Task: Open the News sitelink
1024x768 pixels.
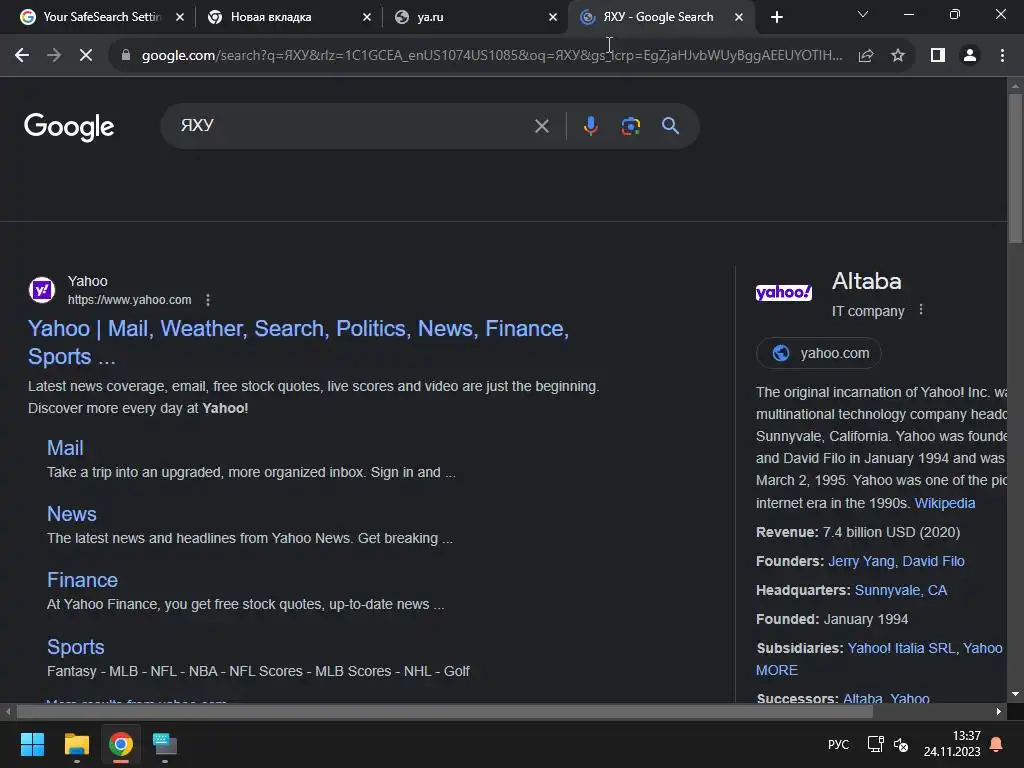Action: pyautogui.click(x=71, y=514)
